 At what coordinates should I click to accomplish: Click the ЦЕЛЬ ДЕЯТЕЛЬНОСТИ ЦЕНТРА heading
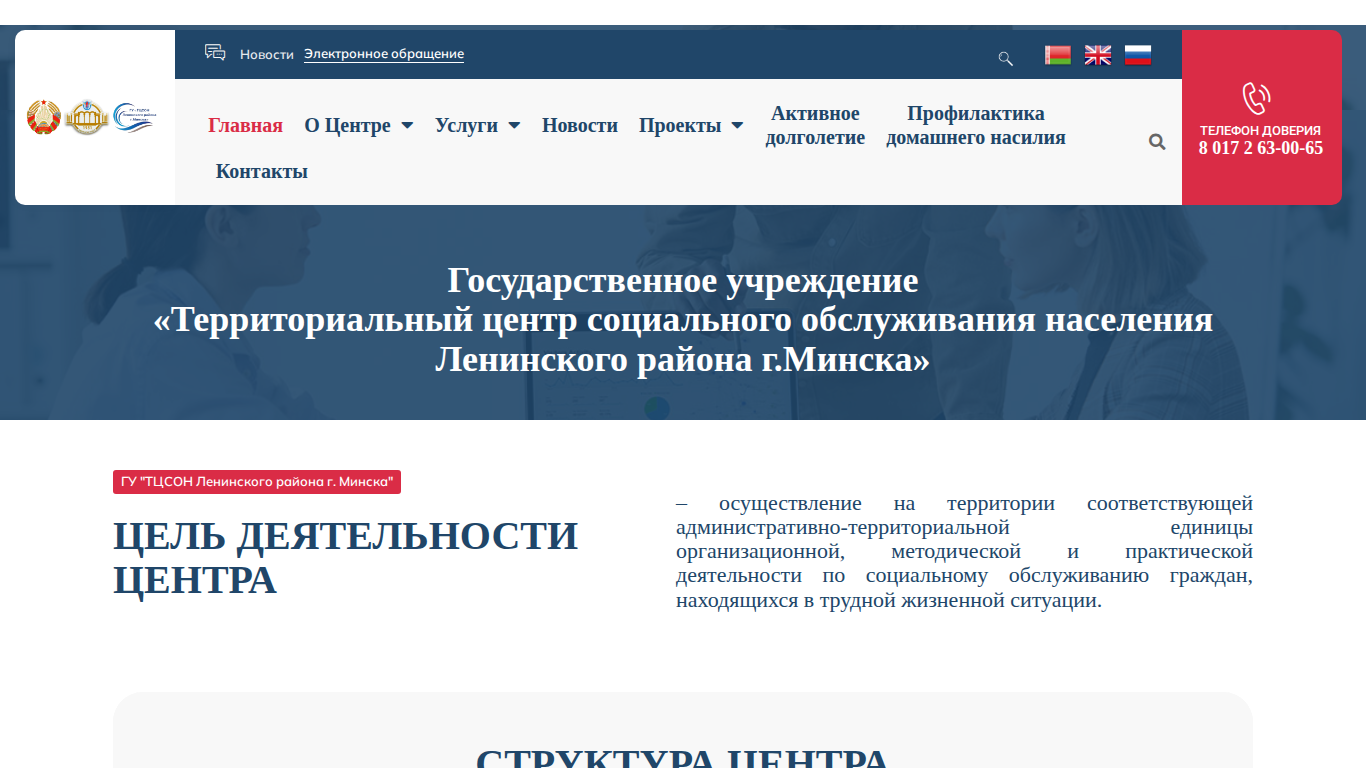(x=346, y=558)
